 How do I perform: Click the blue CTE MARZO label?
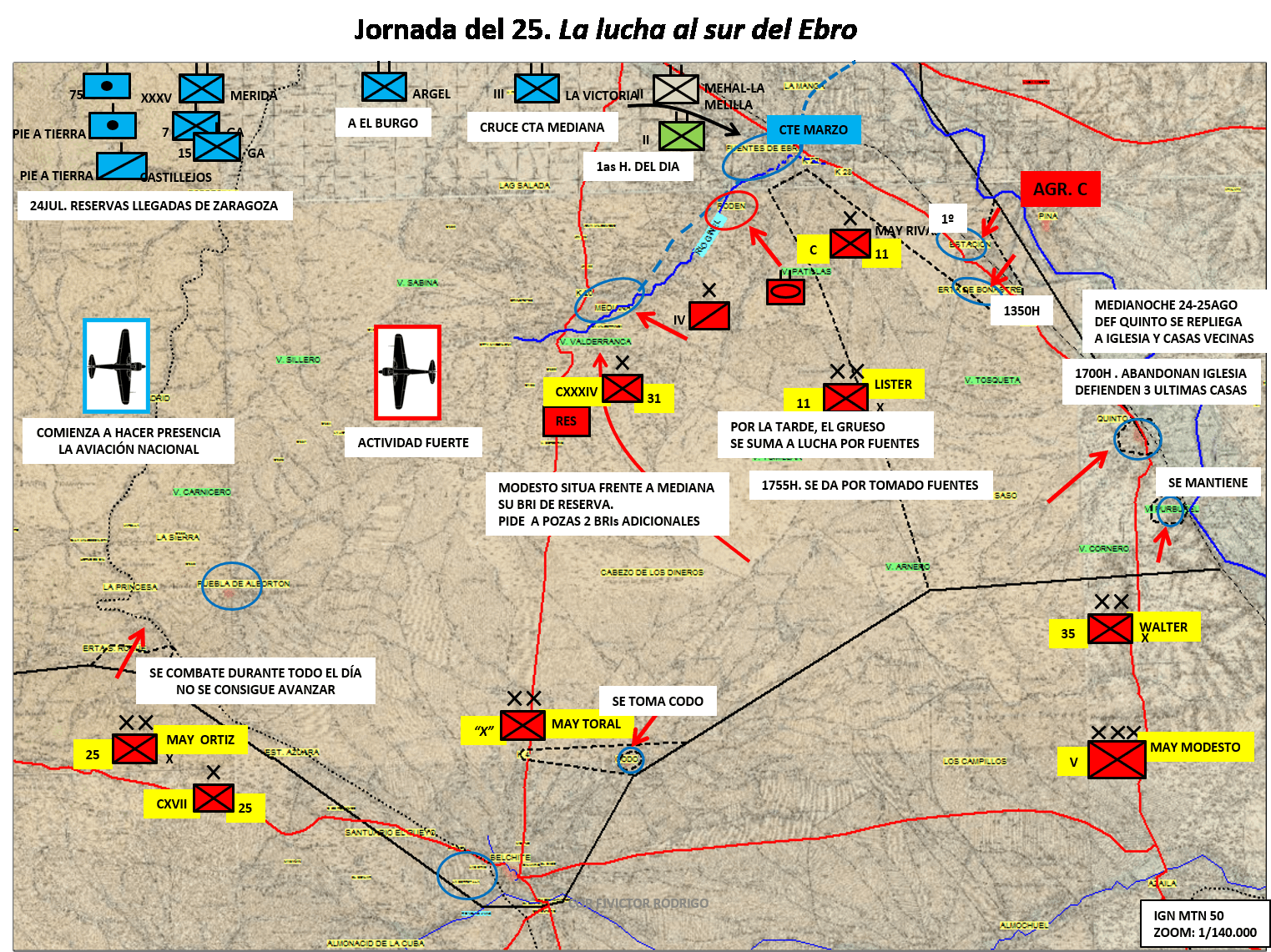click(x=813, y=129)
